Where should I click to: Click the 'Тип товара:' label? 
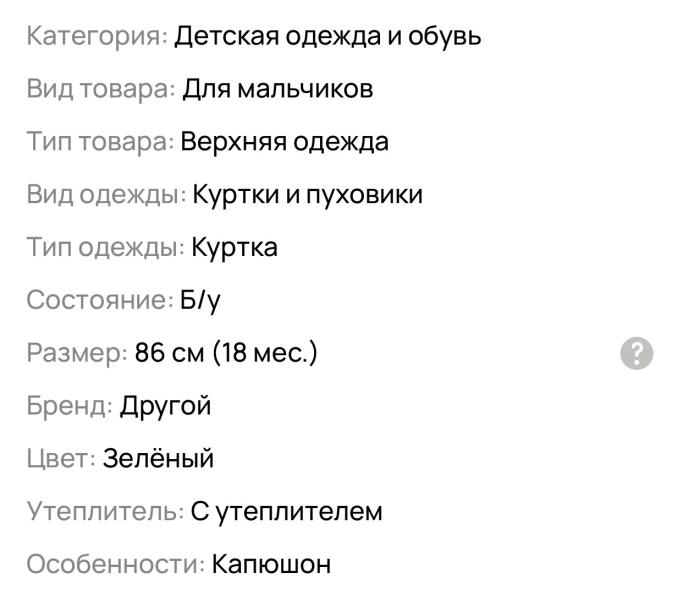(100, 142)
